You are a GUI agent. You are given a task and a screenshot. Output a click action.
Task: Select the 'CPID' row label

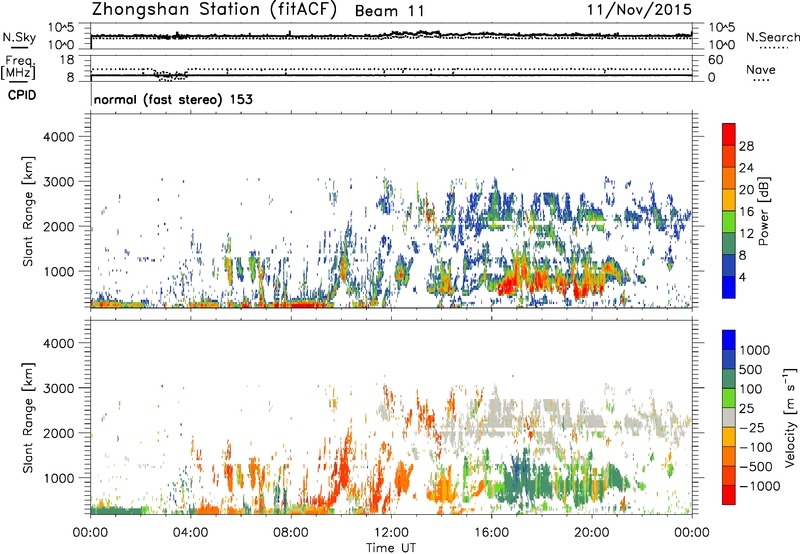click(22, 95)
